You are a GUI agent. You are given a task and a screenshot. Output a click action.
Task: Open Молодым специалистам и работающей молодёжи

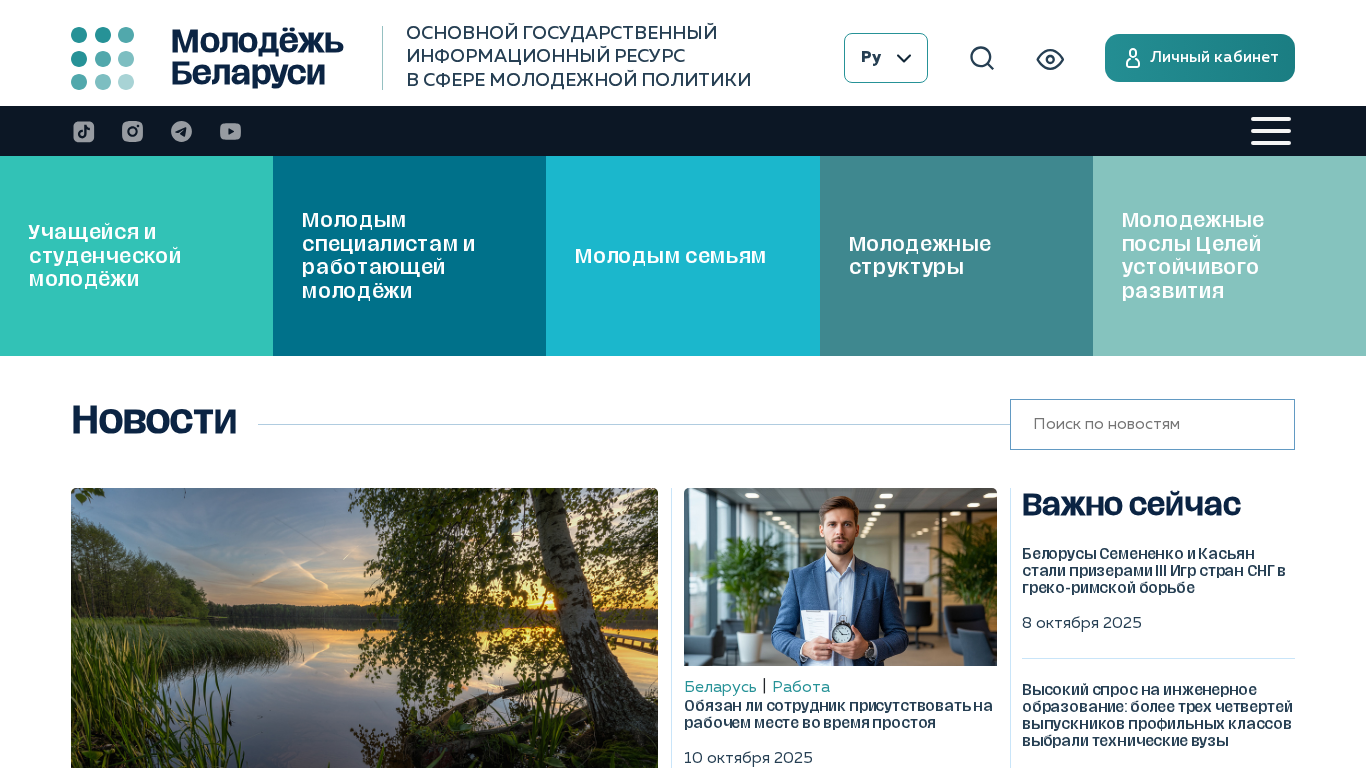410,256
